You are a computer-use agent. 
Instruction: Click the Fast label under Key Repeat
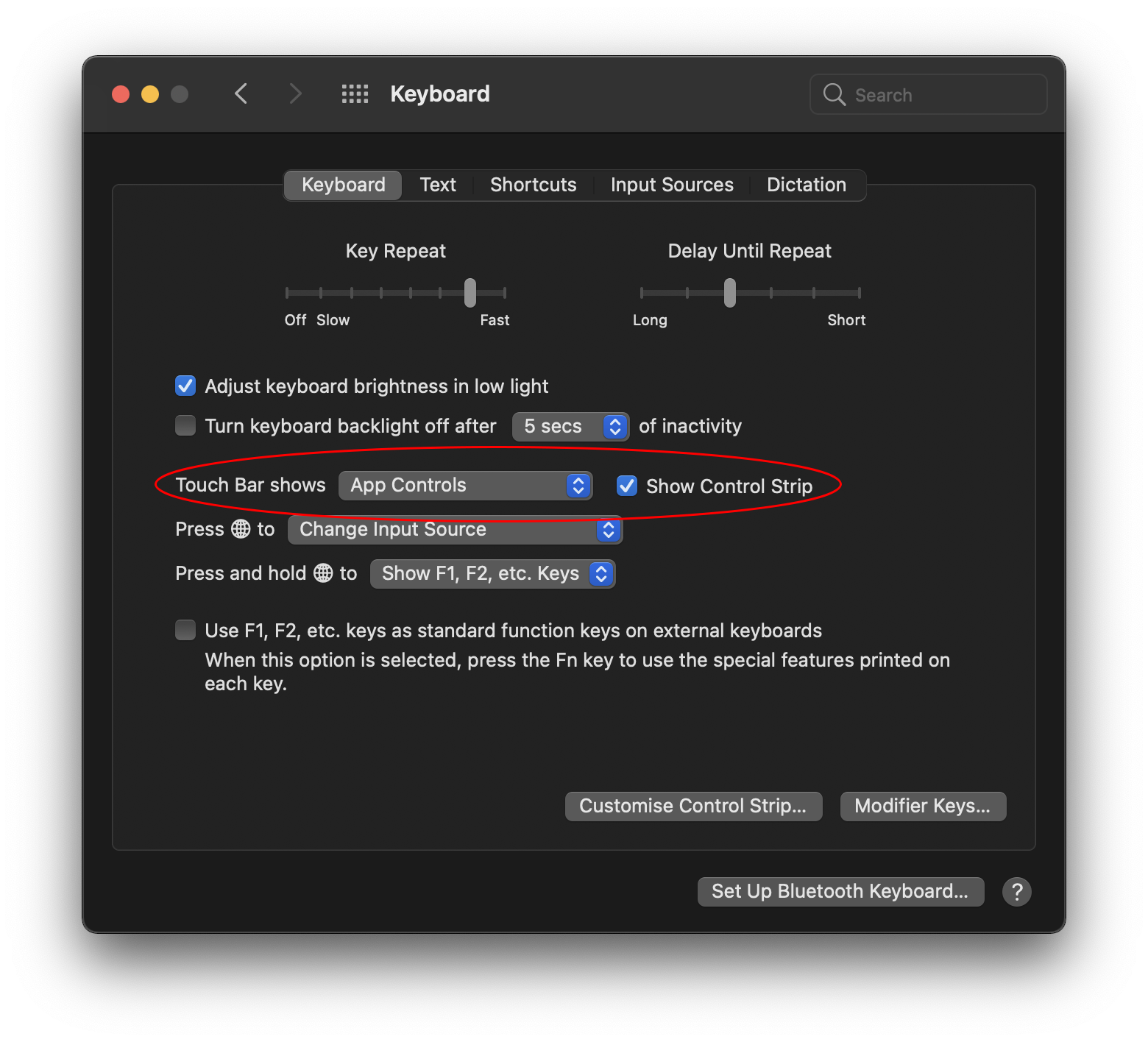[x=495, y=320]
